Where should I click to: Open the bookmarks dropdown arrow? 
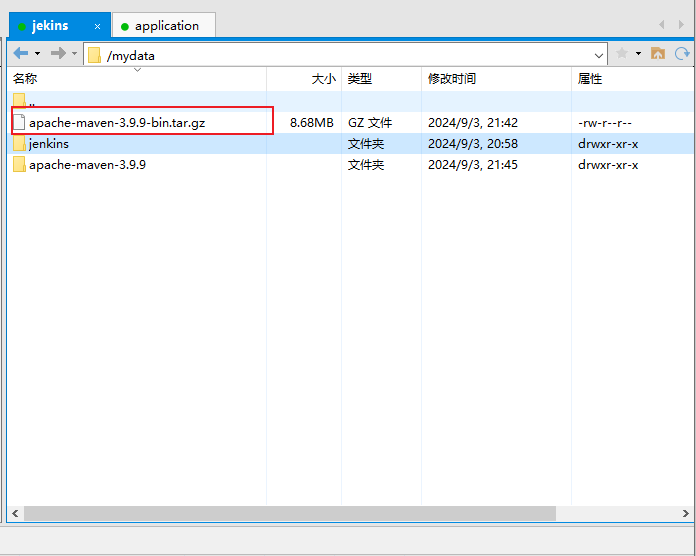click(x=638, y=54)
